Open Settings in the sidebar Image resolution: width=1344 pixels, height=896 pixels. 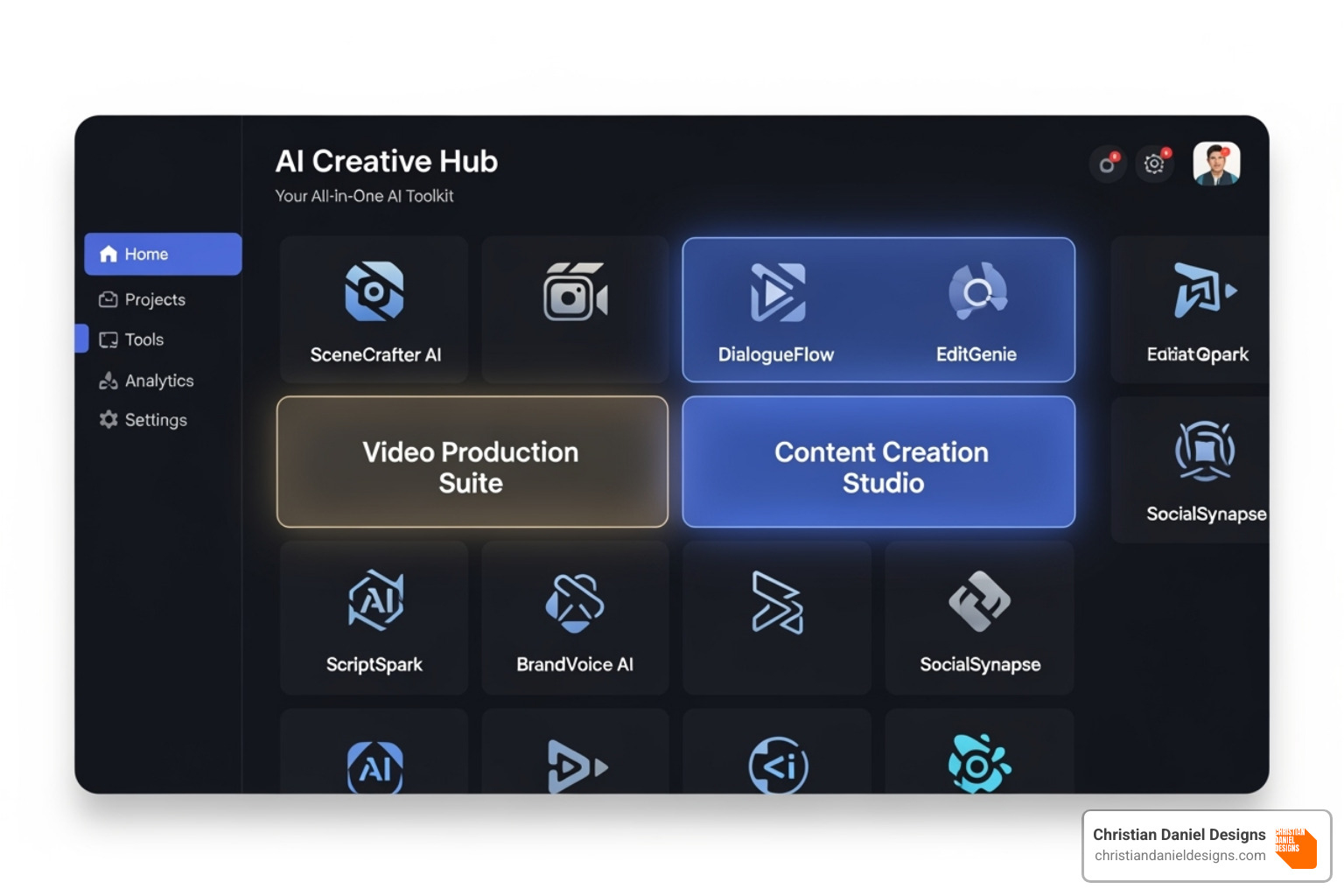pyautogui.click(x=155, y=420)
